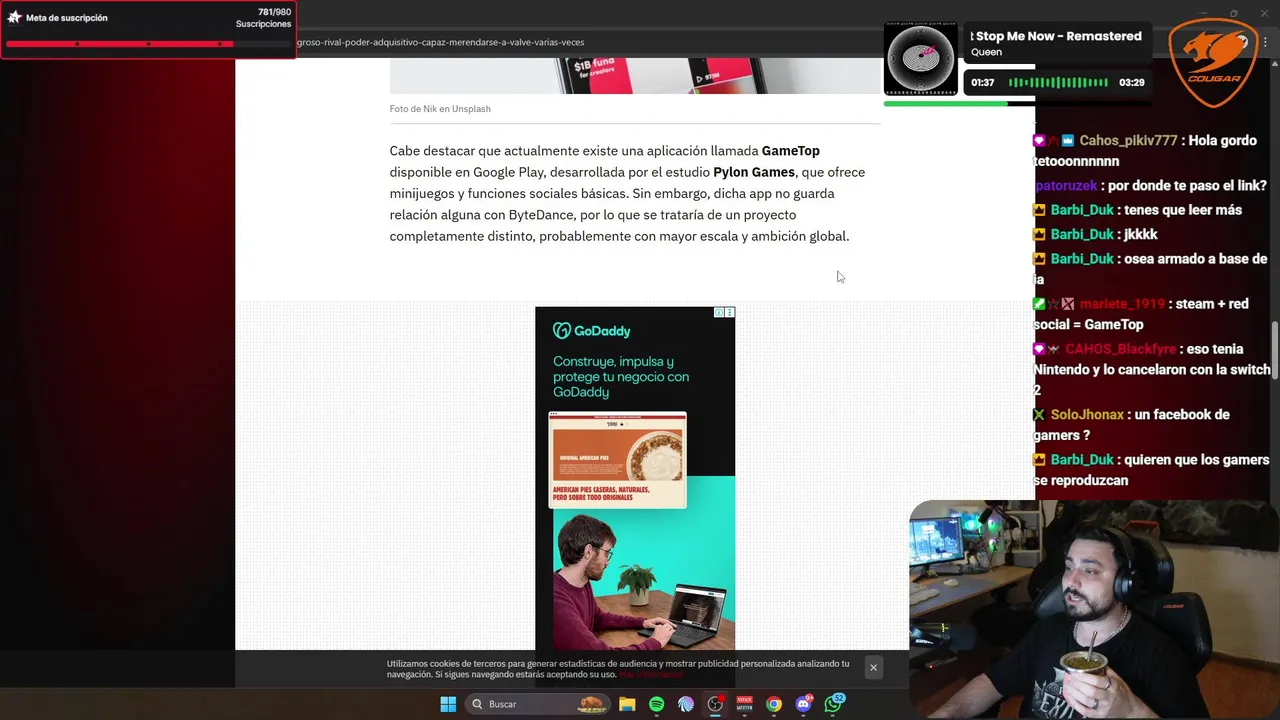This screenshot has height=720, width=1280.
Task: Click the browser address bar URL
Action: tap(440, 42)
